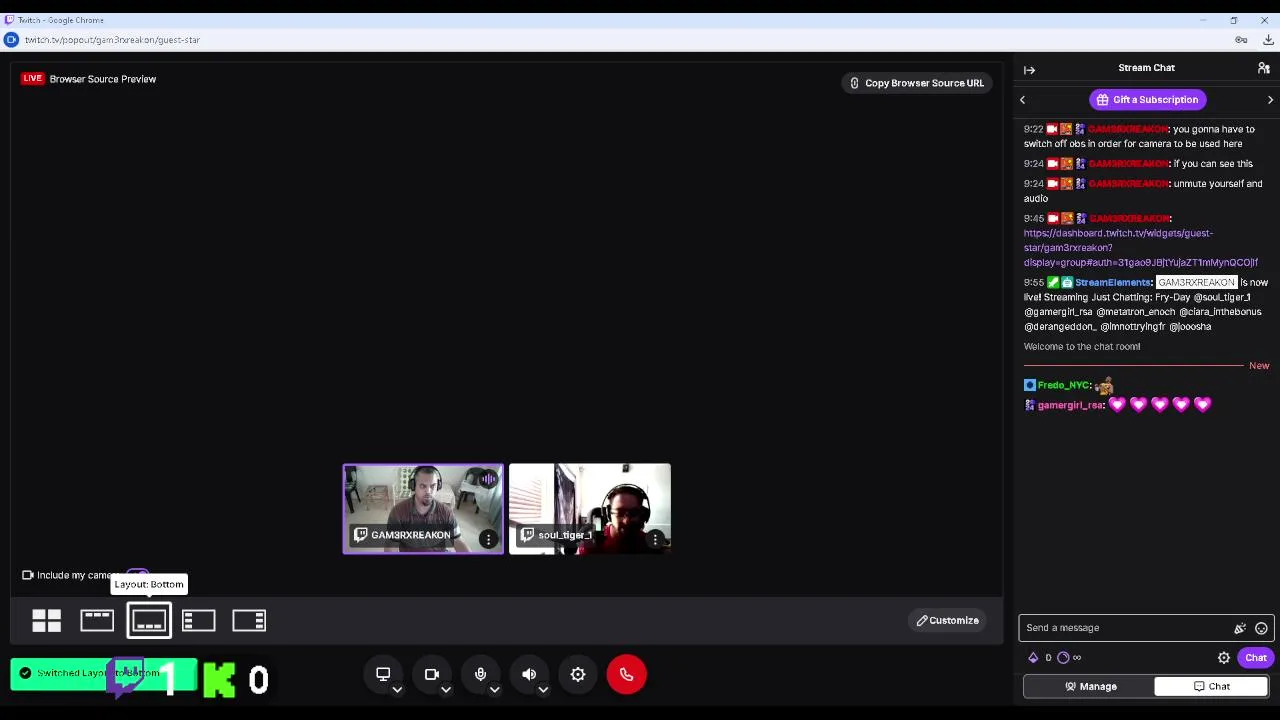The width and height of the screenshot is (1280, 720).
Task: Click the Chrome download icon
Action: [1268, 40]
